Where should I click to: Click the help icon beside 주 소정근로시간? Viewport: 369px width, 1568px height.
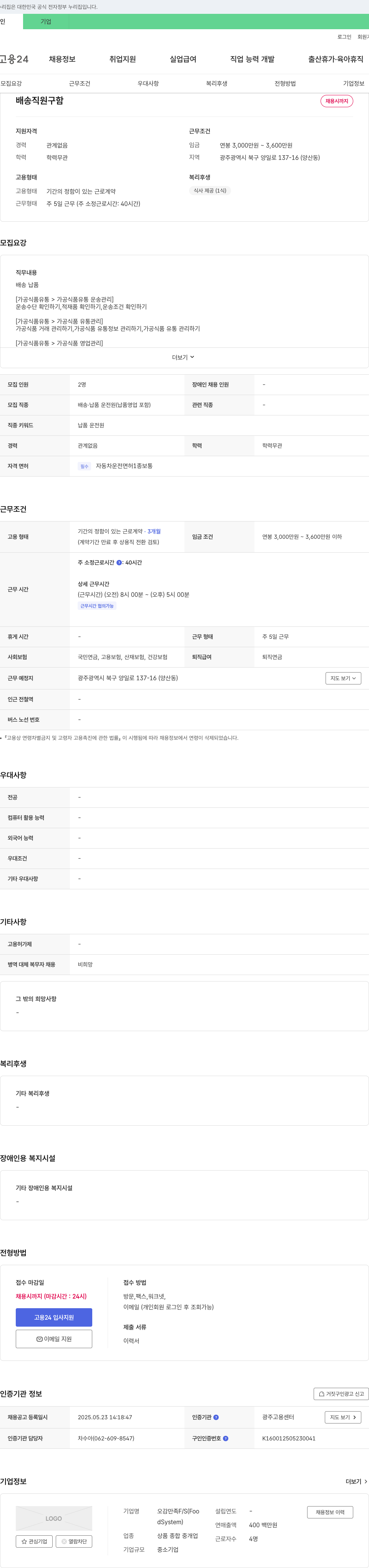119,562
